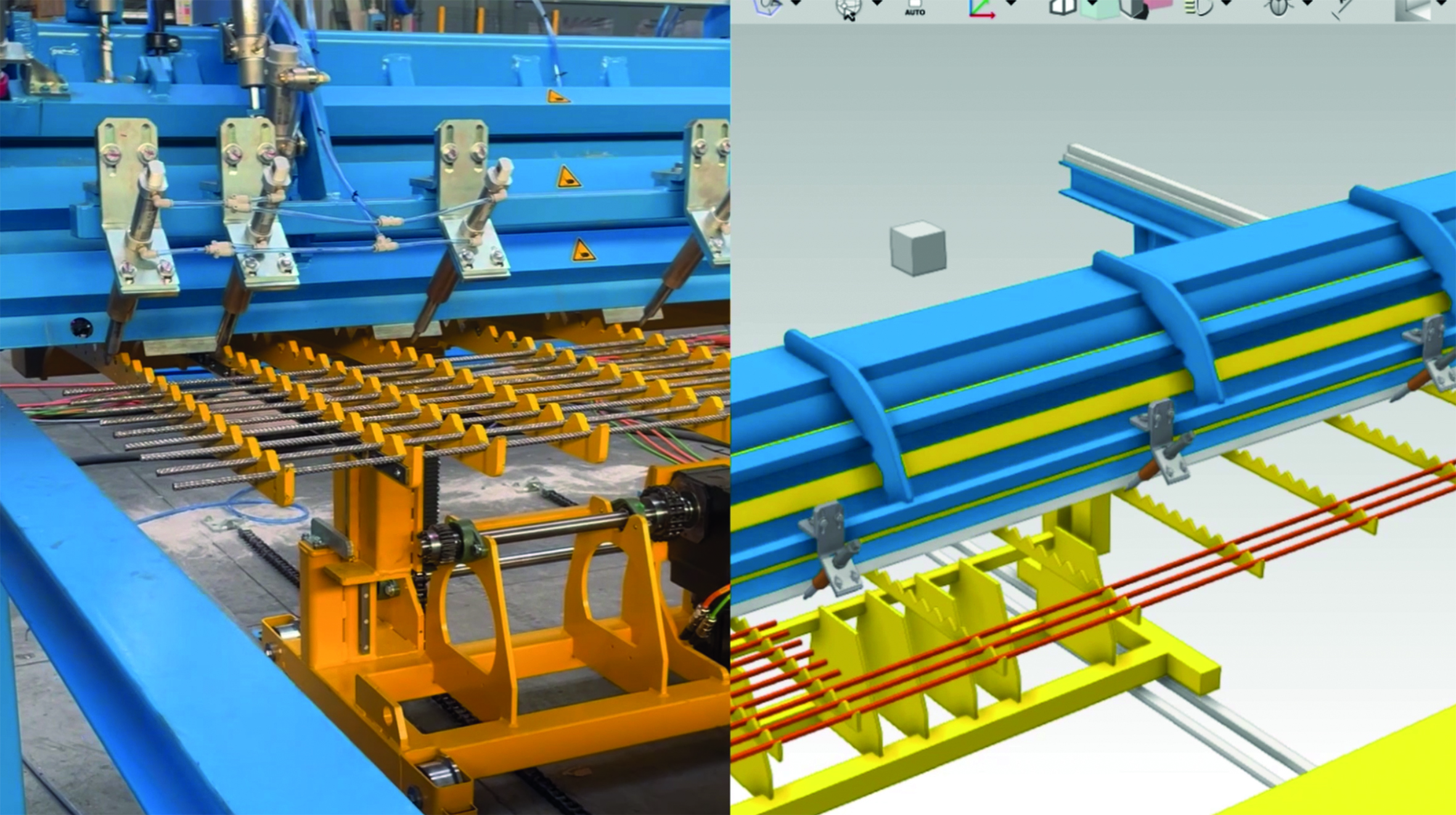Open dropdown arrow beside globe snap icon
The height and width of the screenshot is (815, 1456).
point(877,4)
